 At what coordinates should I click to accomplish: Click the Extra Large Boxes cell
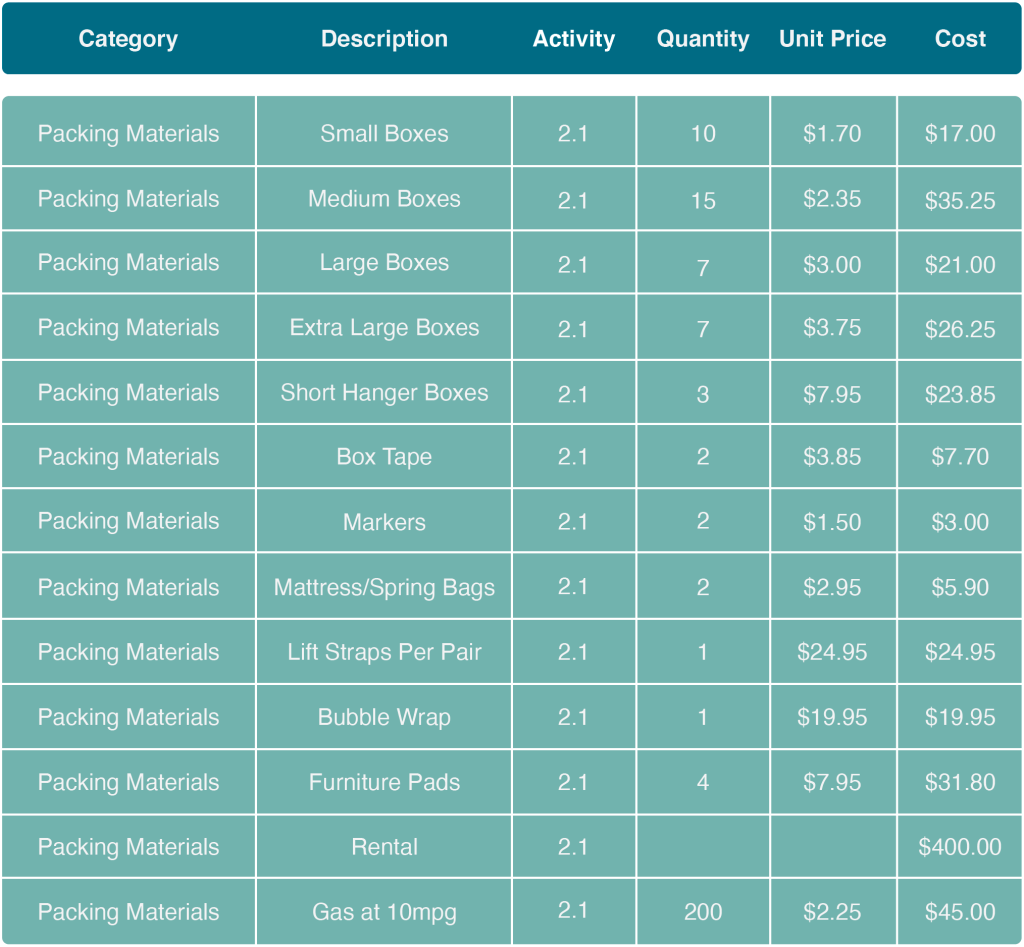pyautogui.click(x=384, y=328)
